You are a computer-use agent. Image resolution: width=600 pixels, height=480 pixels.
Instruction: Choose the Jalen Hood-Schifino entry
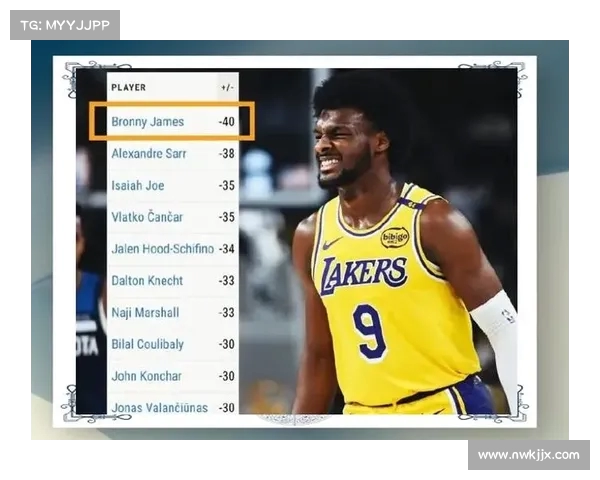(162, 249)
